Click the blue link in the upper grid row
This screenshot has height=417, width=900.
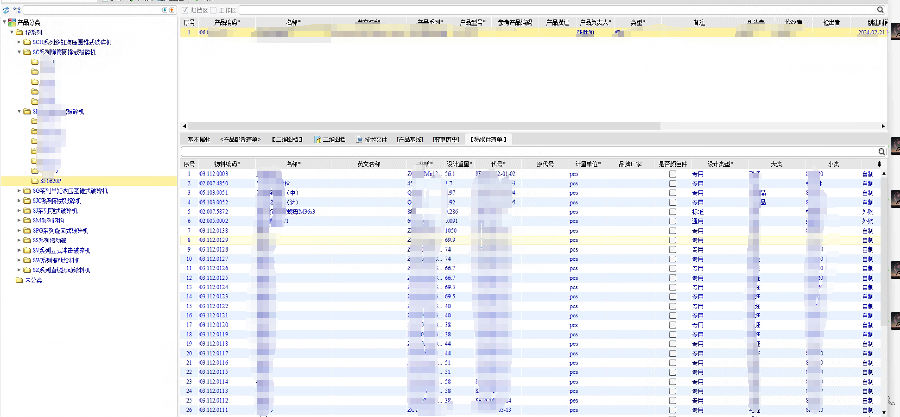[x=585, y=32]
